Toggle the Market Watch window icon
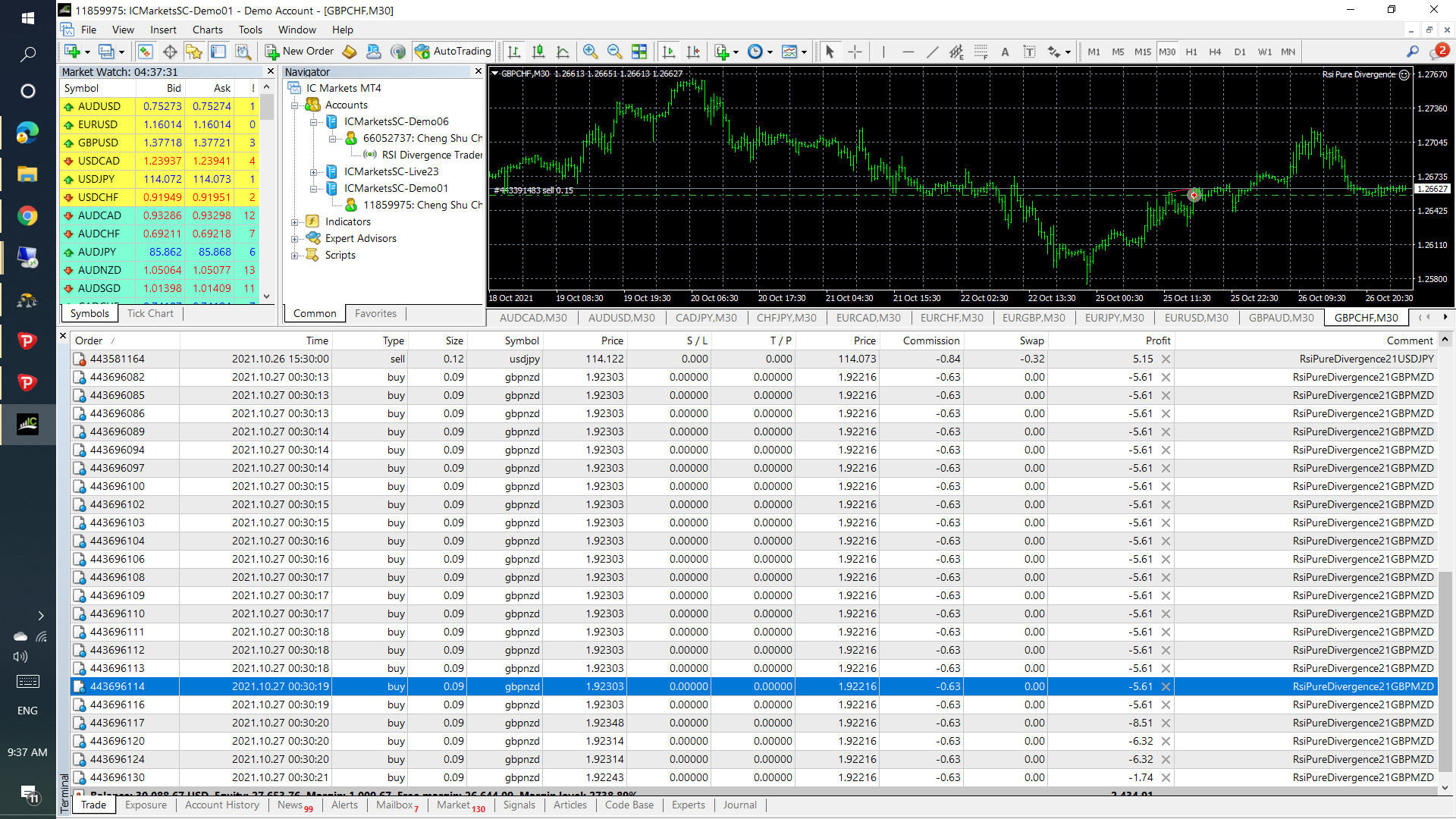Viewport: 1456px width, 819px height. pos(145,52)
